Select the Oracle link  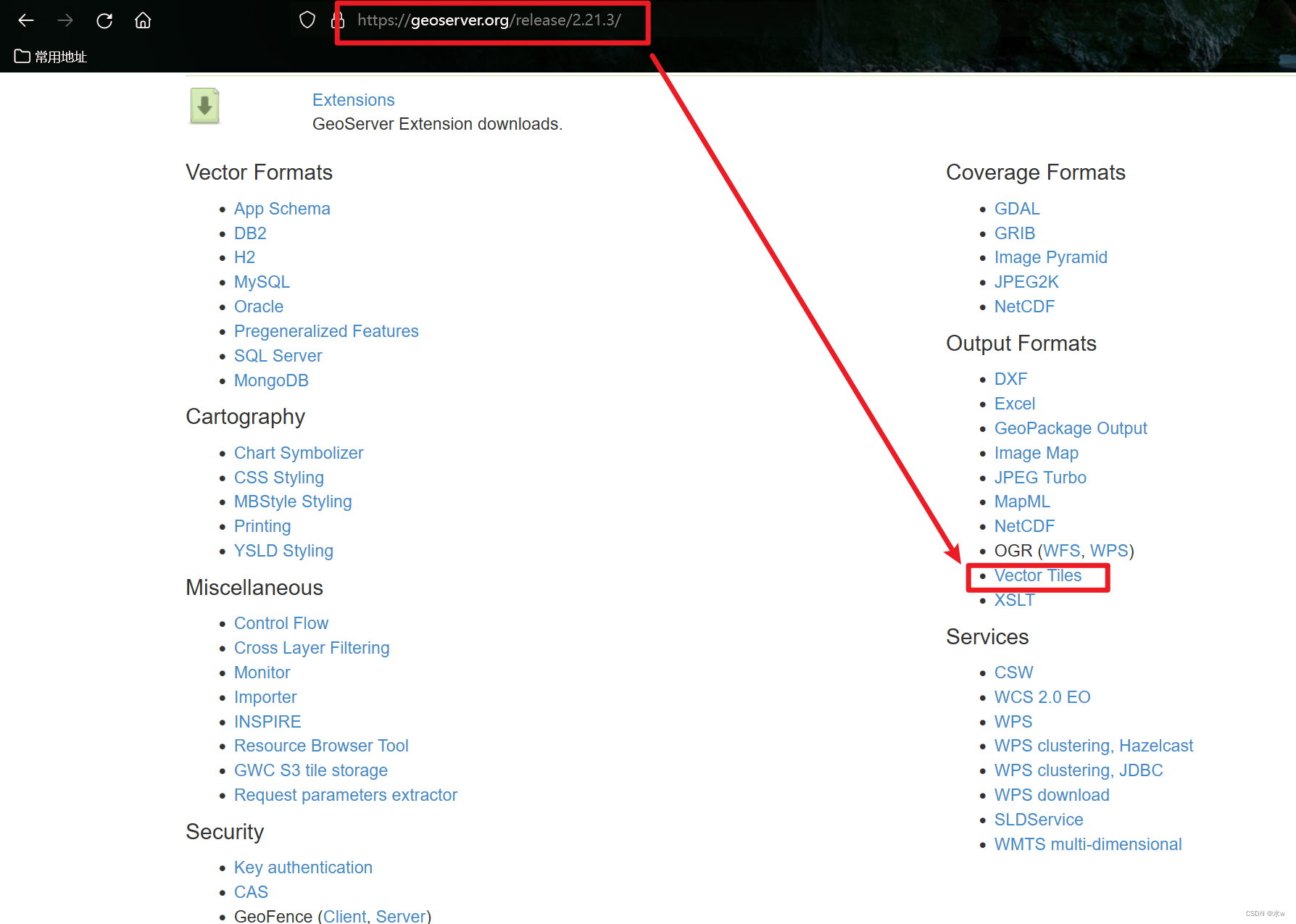click(259, 307)
